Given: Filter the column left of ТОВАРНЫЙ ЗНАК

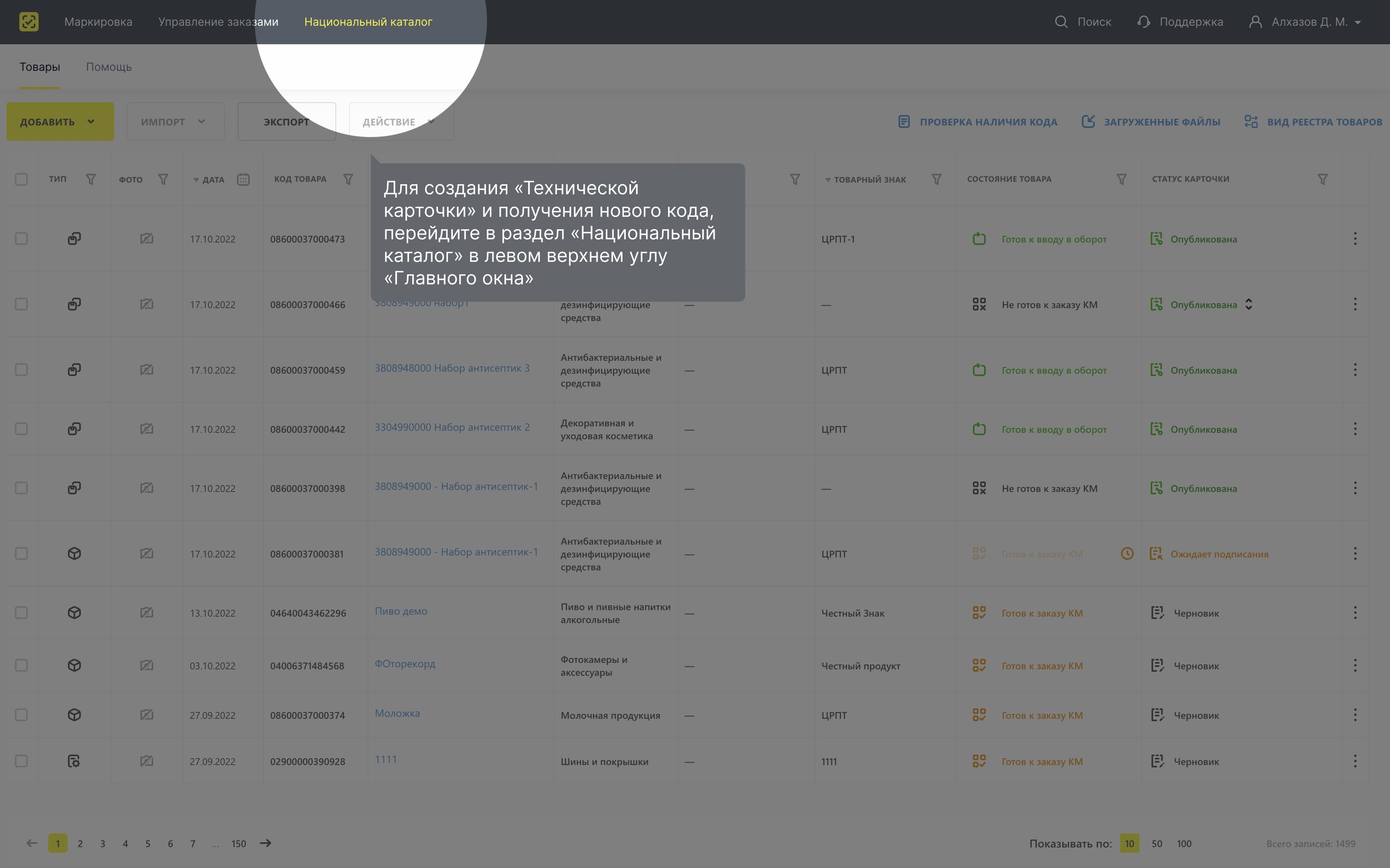Looking at the screenshot, I should click(795, 179).
